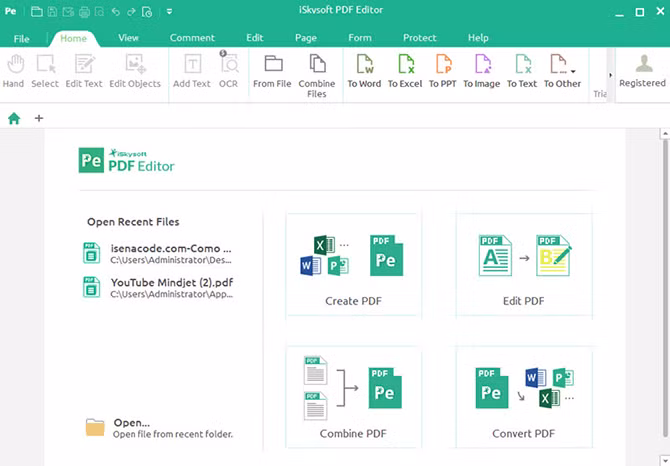Open the quick access toolbar customize arrow
The height and width of the screenshot is (466, 670).
(169, 12)
